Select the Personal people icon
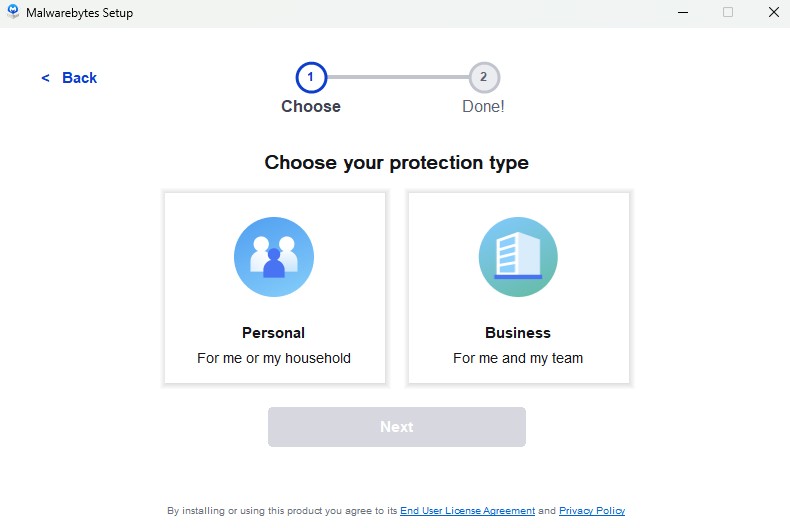 click(274, 257)
